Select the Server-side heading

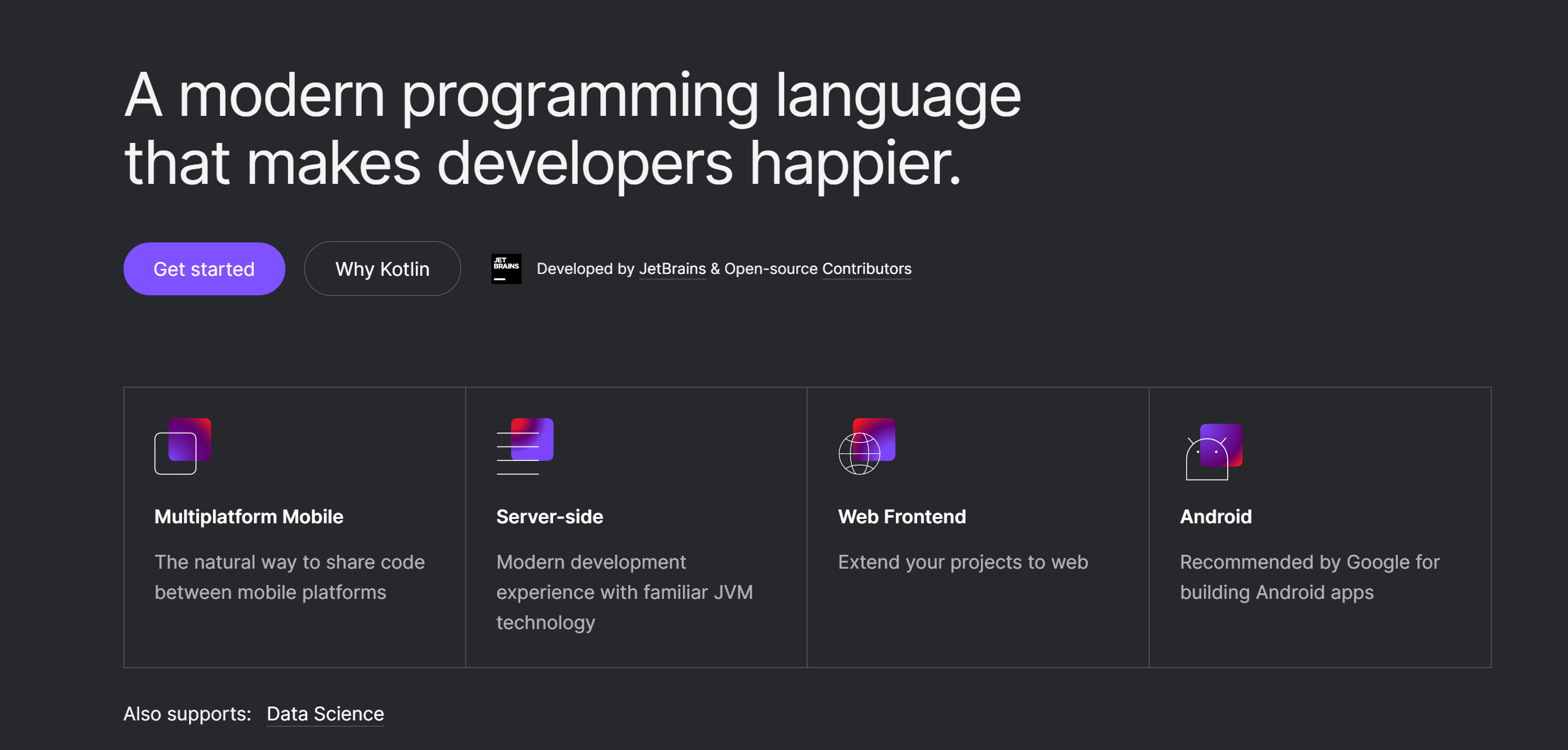coord(549,516)
